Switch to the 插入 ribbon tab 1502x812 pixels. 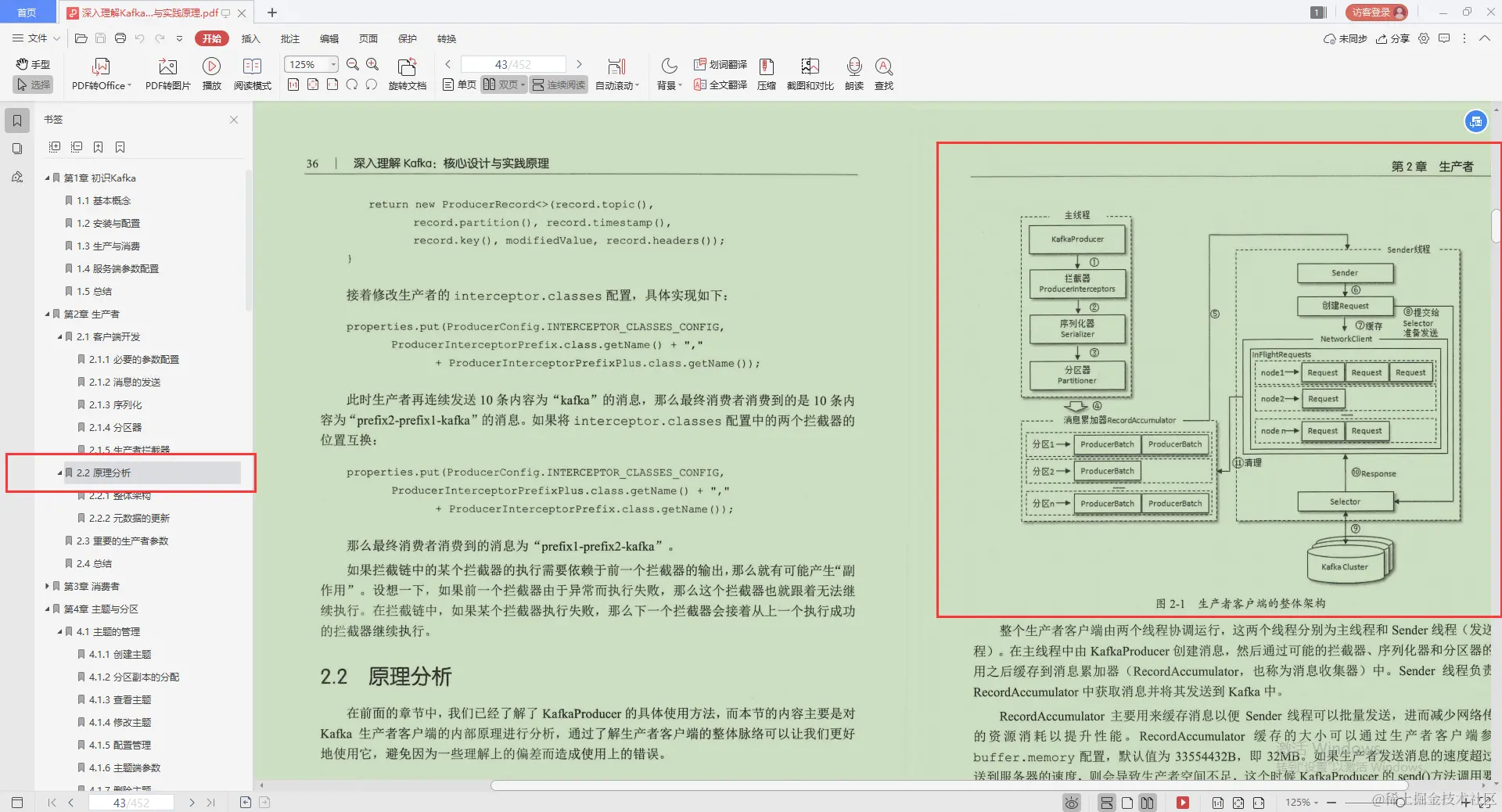click(x=250, y=38)
